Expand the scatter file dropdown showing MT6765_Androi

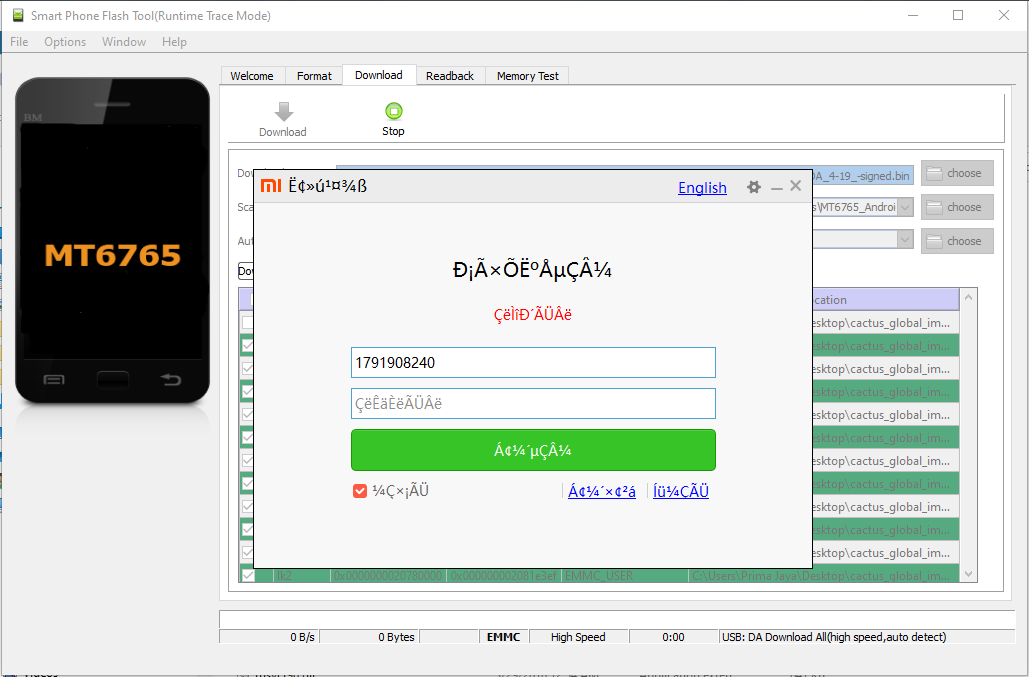[x=905, y=207]
